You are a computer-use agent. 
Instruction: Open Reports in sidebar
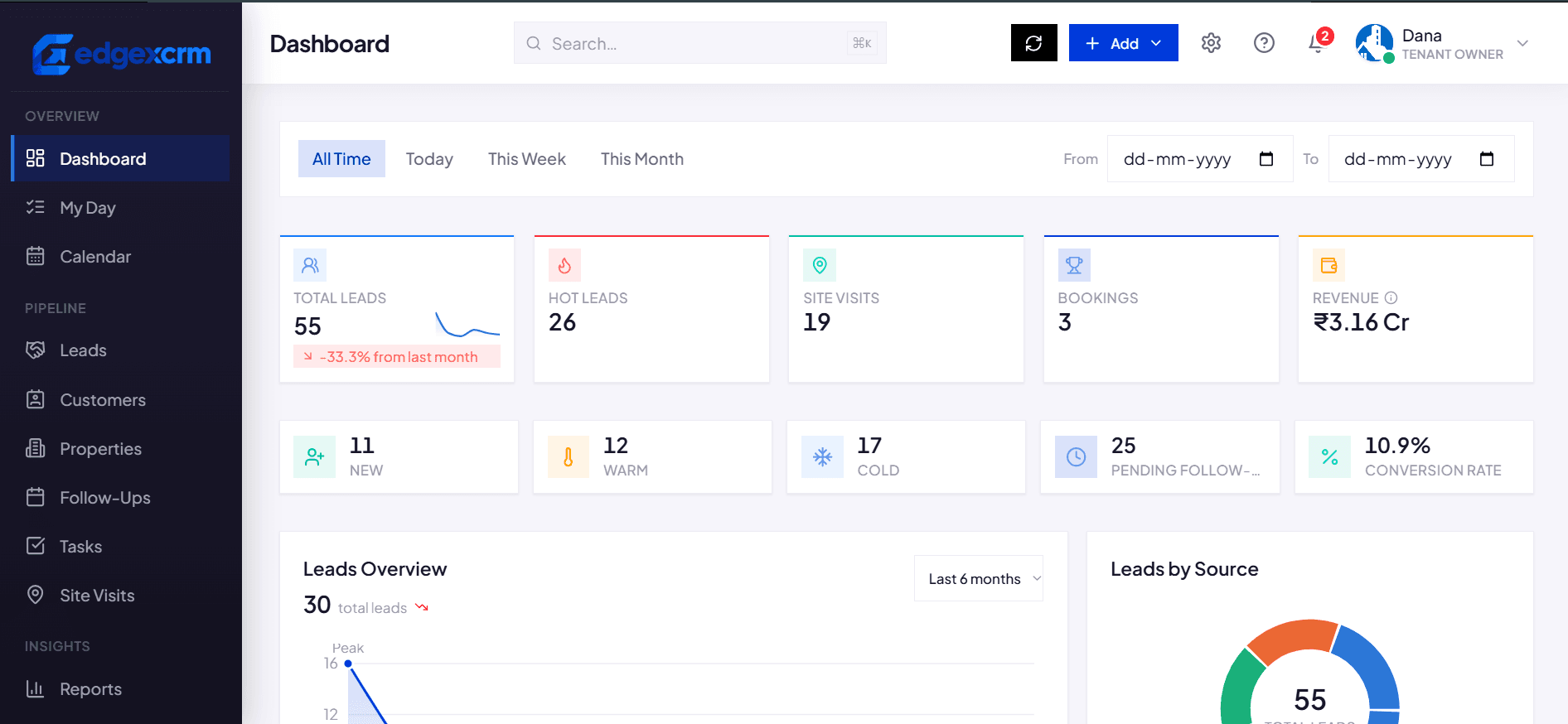pos(120,688)
